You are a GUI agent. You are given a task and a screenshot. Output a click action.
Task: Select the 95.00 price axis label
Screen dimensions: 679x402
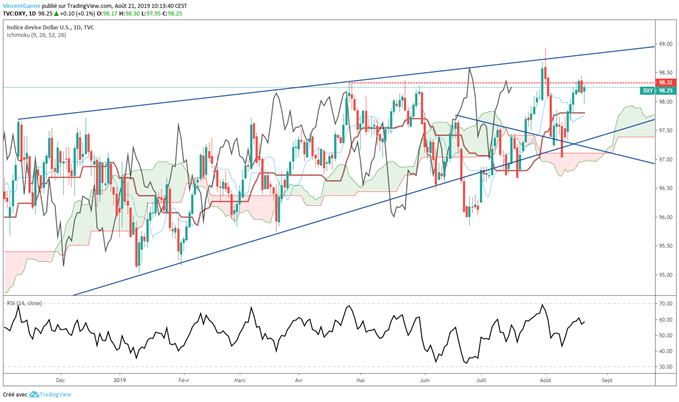[x=666, y=275]
